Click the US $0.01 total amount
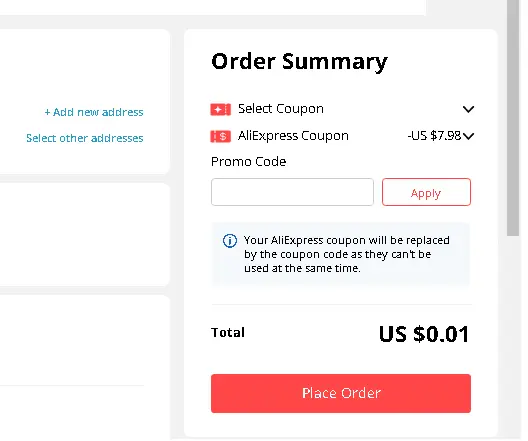This screenshot has height=441, width=528. (424, 334)
